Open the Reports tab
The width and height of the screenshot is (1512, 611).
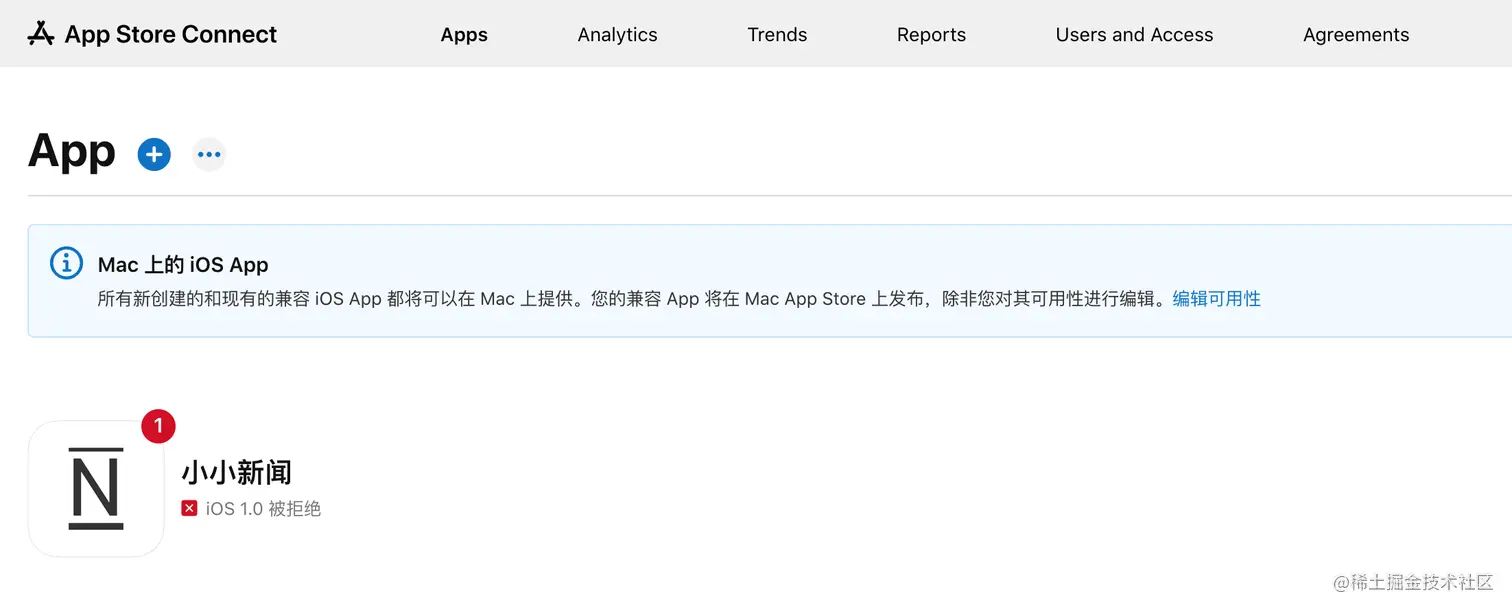click(x=931, y=34)
